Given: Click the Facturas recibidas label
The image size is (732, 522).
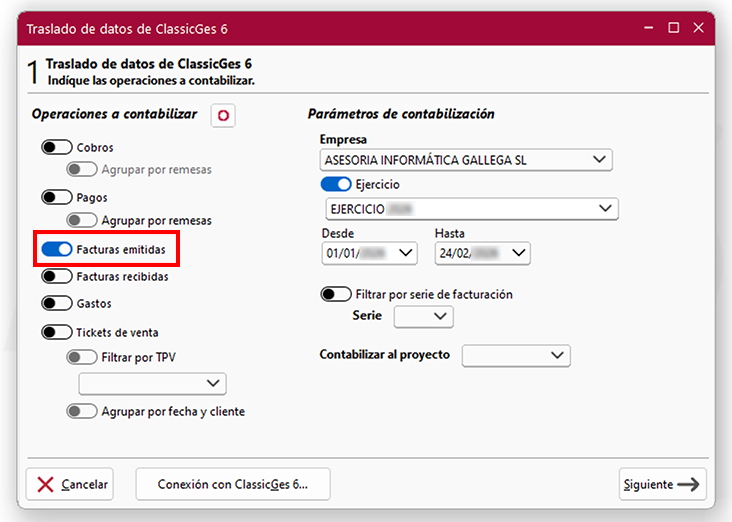Looking at the screenshot, I should point(122,276).
